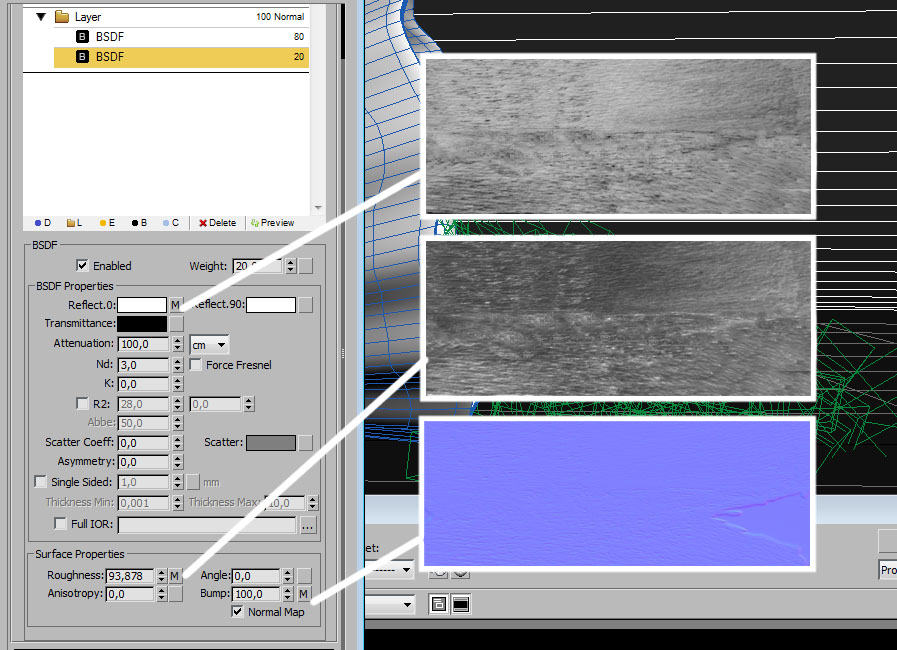Click the E add-emitter button

pyautogui.click(x=107, y=223)
